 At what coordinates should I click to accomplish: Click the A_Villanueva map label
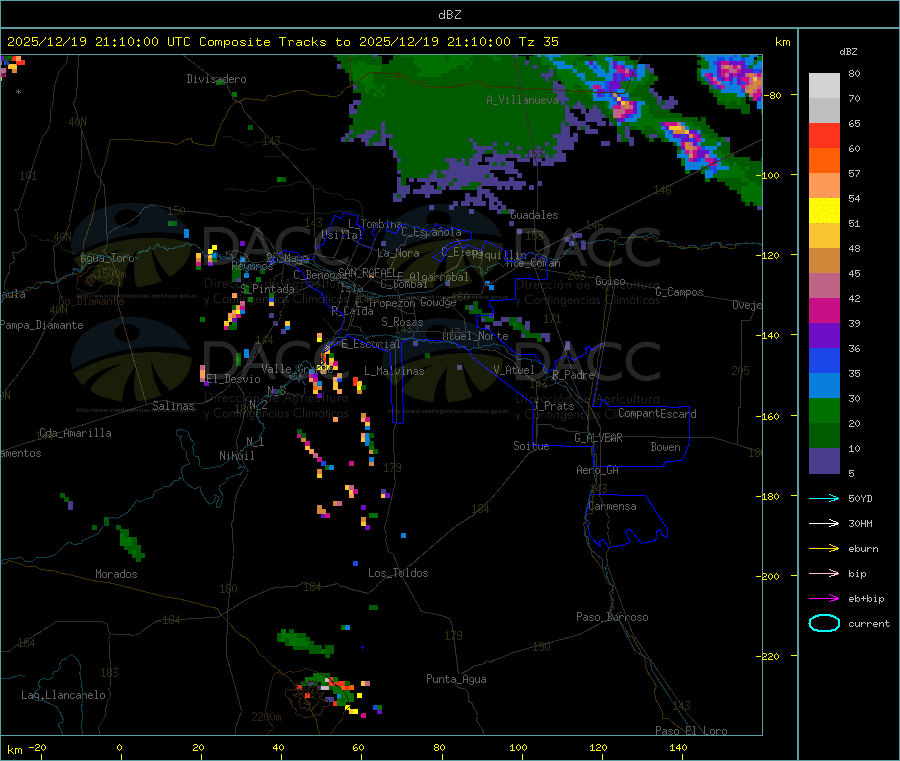coord(522,100)
